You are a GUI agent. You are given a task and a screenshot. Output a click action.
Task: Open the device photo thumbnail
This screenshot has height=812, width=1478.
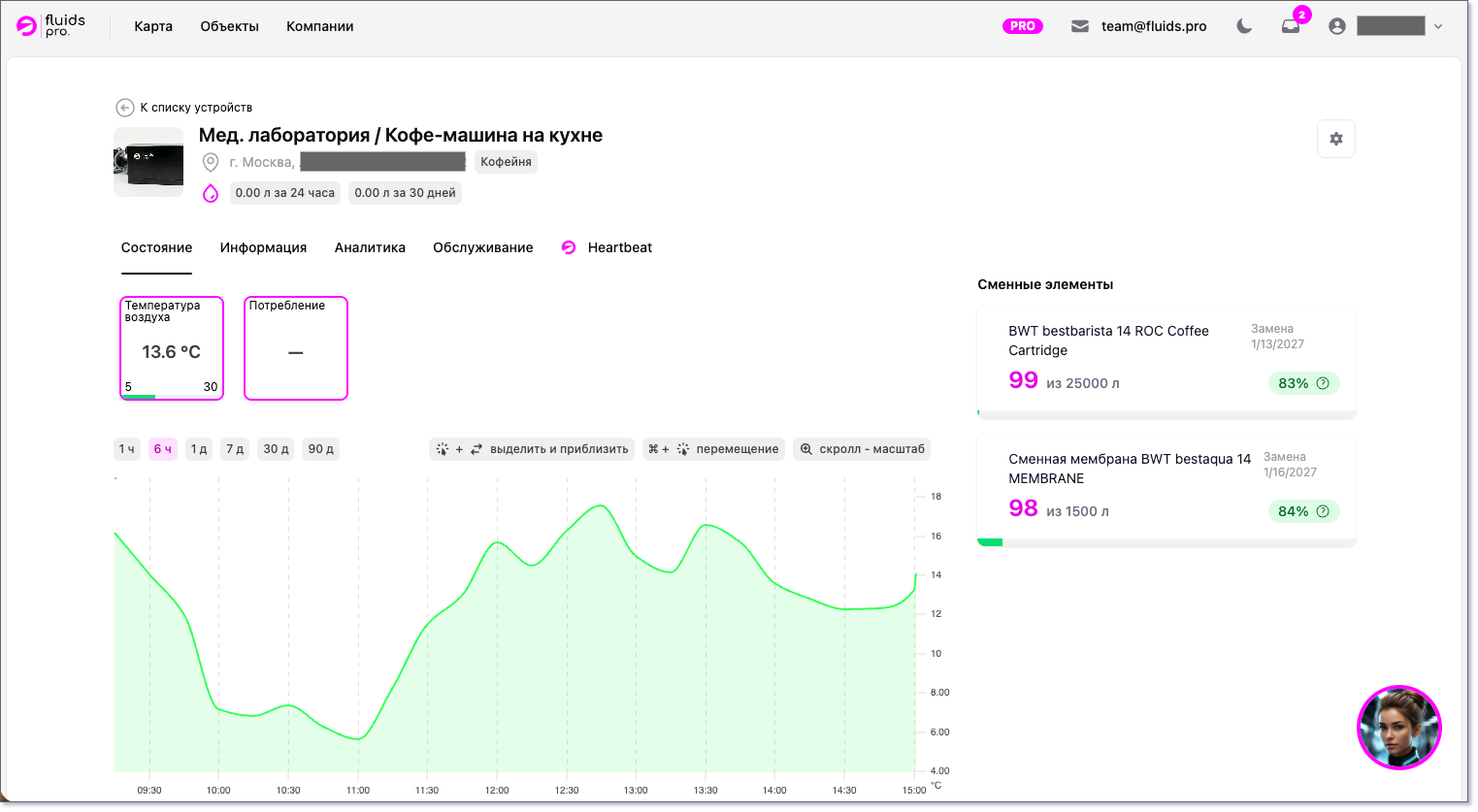pyautogui.click(x=148, y=162)
